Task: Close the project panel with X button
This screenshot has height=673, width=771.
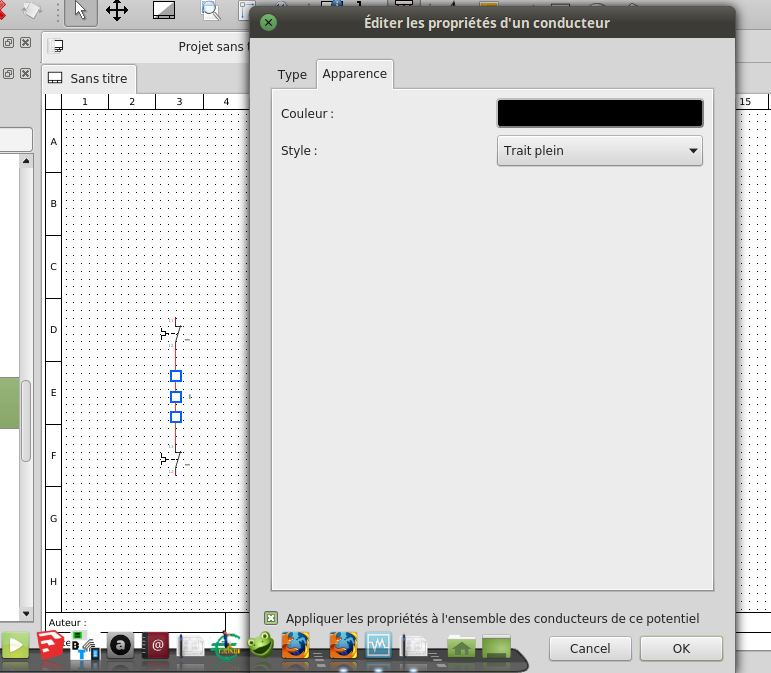Action: (x=25, y=44)
